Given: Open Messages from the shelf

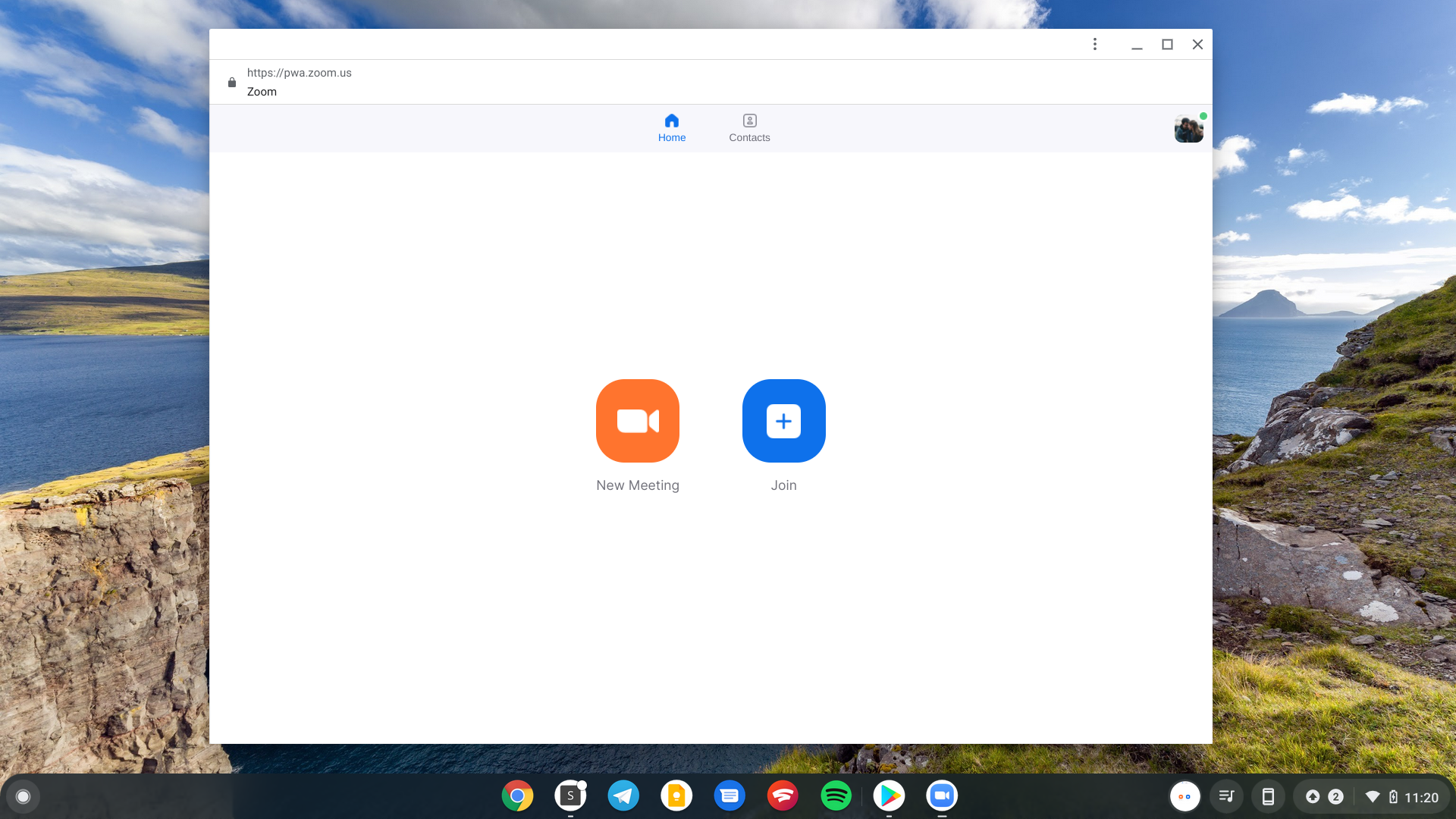Looking at the screenshot, I should (730, 795).
